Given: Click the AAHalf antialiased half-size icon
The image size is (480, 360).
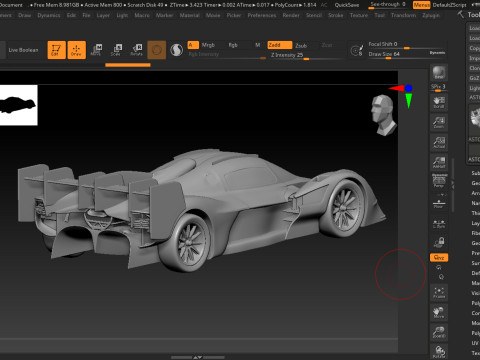Looking at the screenshot, I should [x=439, y=162].
